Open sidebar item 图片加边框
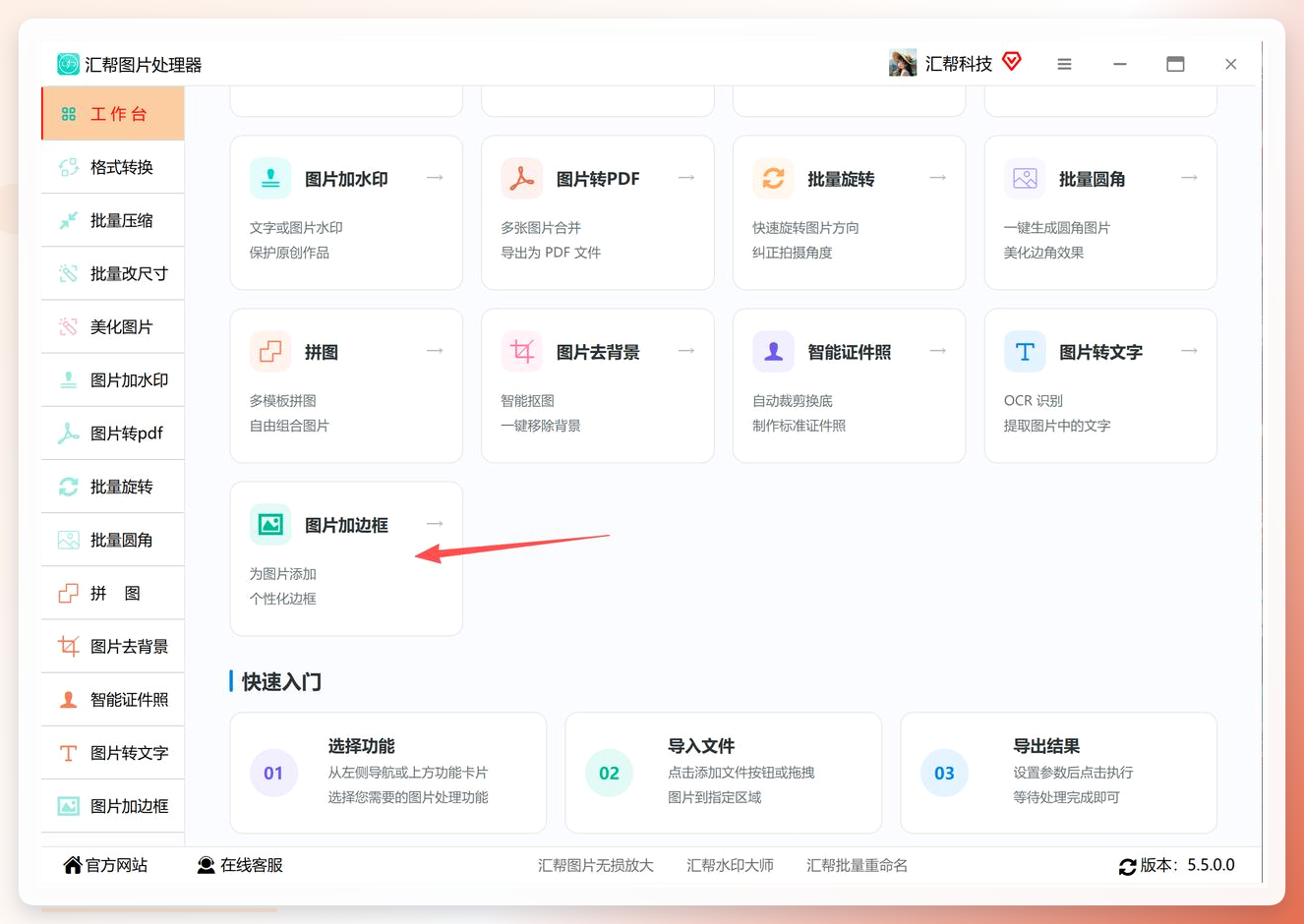The width and height of the screenshot is (1304, 924). pyautogui.click(x=112, y=806)
